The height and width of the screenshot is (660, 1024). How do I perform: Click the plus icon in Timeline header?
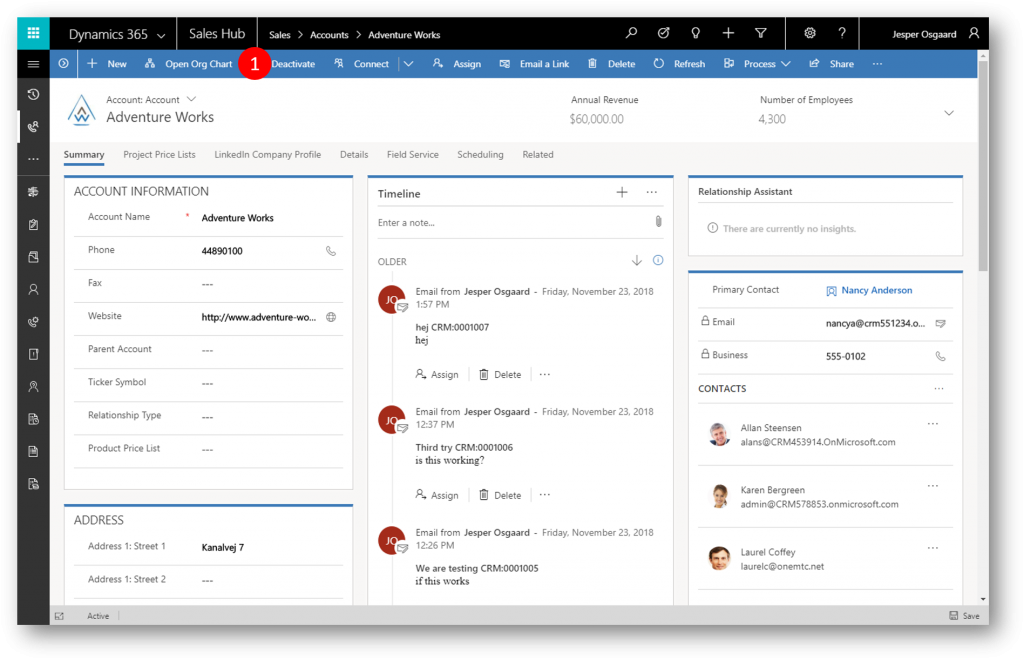[622, 193]
